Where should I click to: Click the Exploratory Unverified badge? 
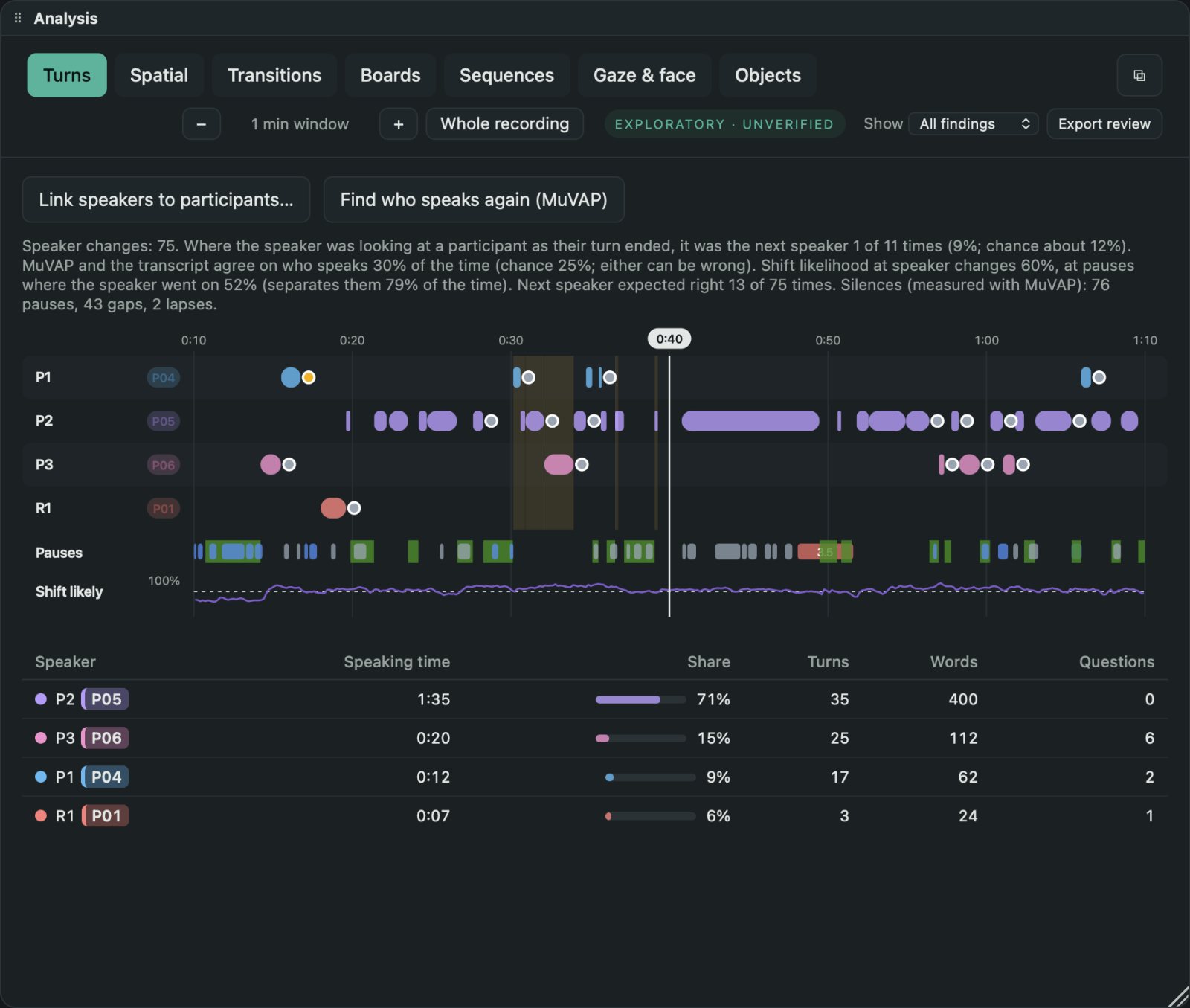(724, 124)
